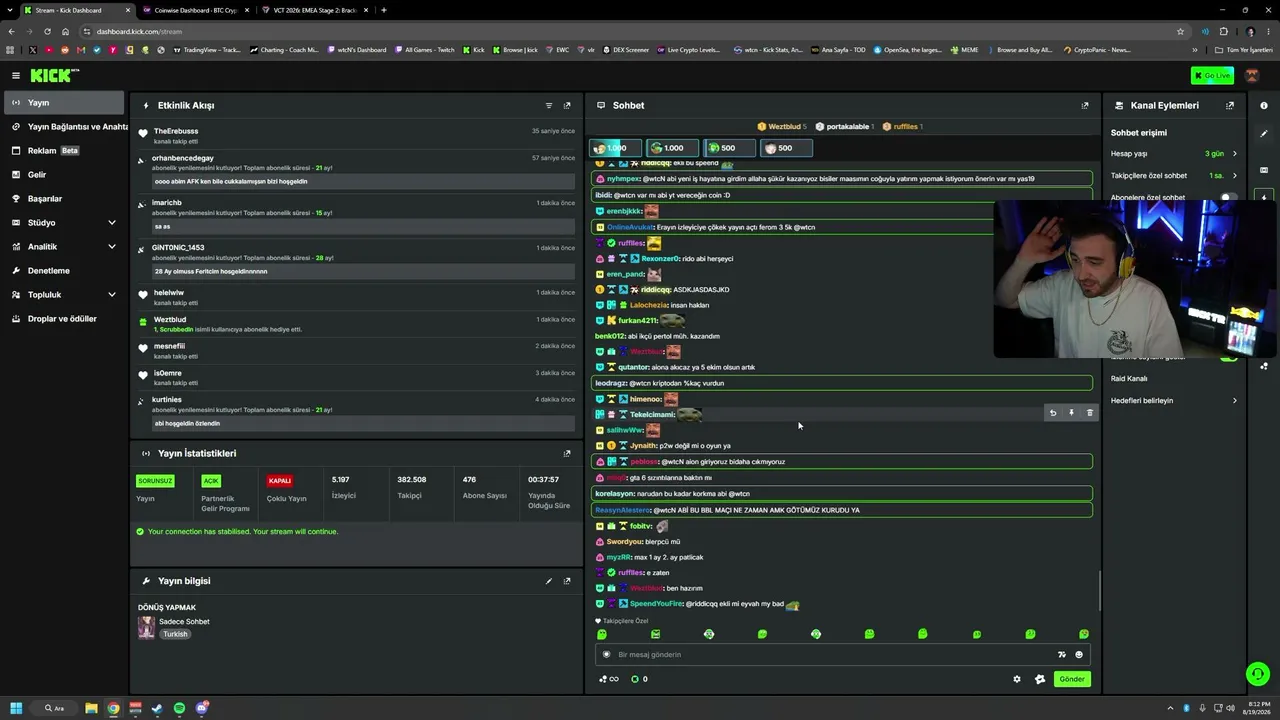The width and height of the screenshot is (1280, 720).
Task: Pop out the Yayın bilgisi panel
Action: coord(567,581)
